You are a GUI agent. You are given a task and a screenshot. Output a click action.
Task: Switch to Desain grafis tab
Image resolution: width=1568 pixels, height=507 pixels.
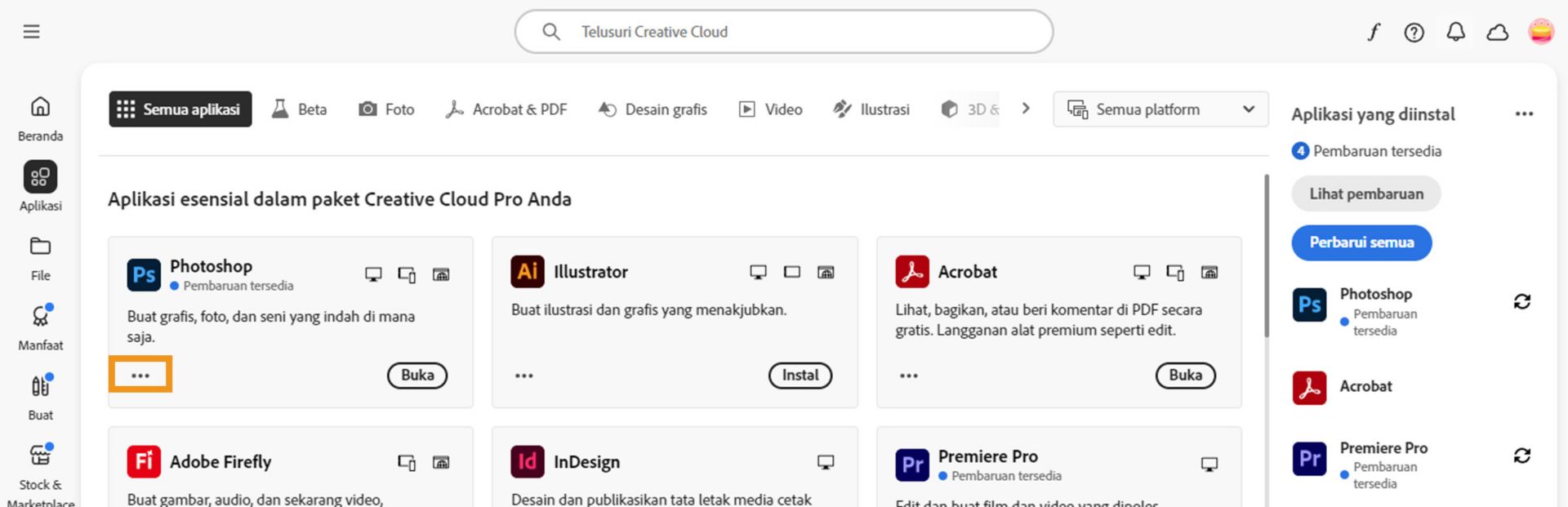tap(653, 109)
